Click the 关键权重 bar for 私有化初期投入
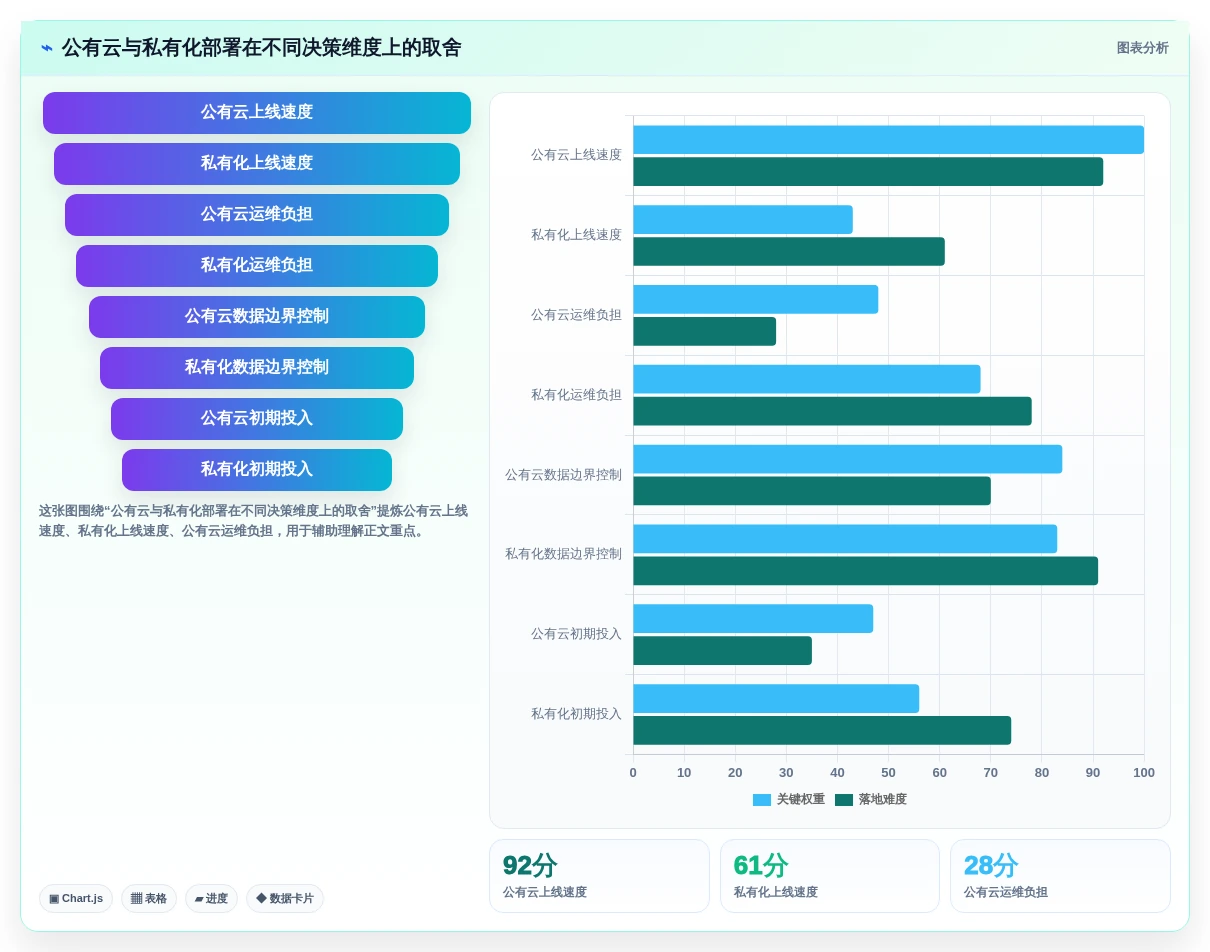 pyautogui.click(x=776, y=699)
